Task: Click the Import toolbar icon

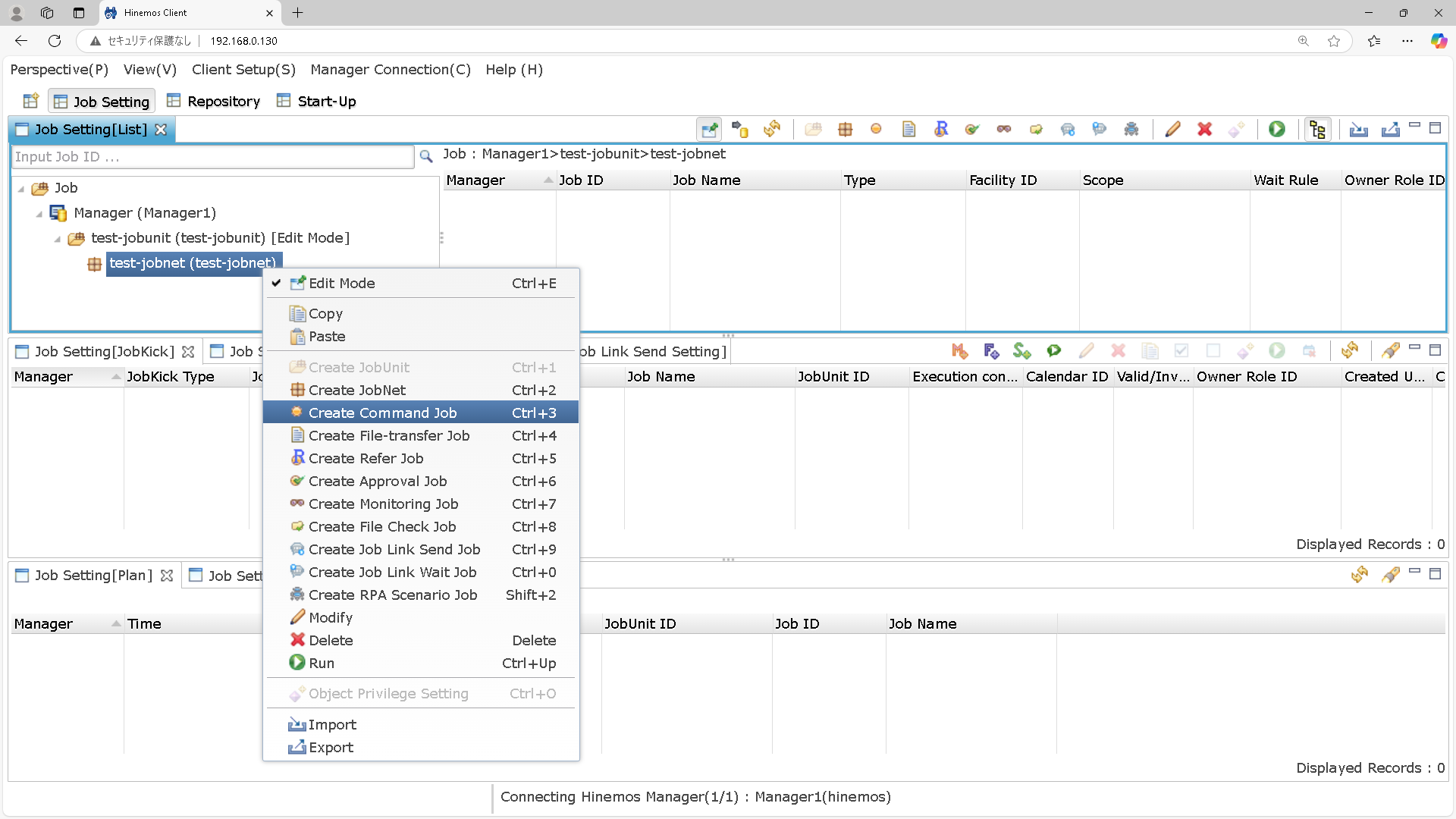Action: (1358, 129)
